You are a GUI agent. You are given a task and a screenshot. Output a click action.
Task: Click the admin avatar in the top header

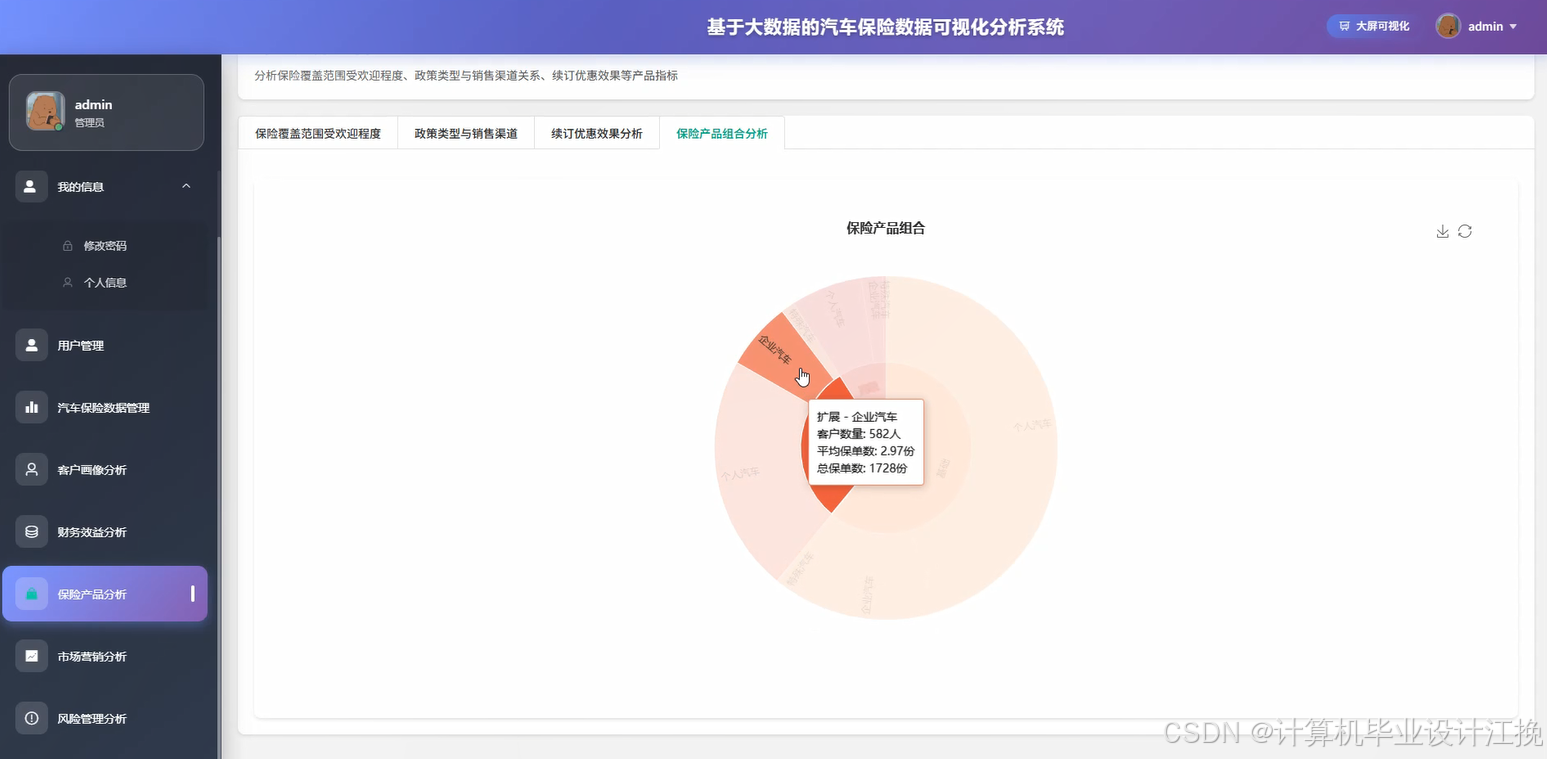click(1448, 26)
